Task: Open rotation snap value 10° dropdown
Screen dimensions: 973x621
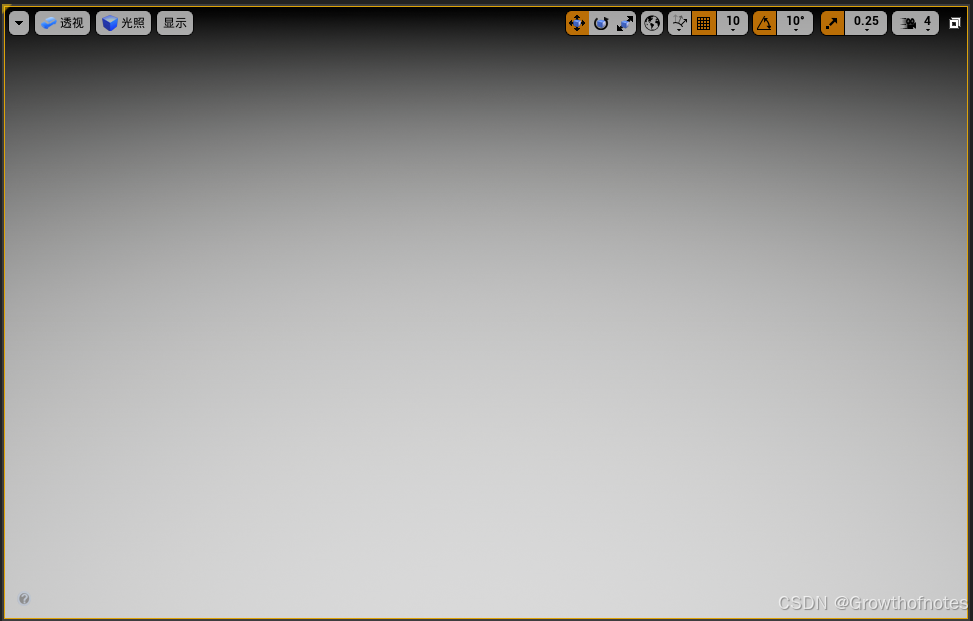Action: 795,23
